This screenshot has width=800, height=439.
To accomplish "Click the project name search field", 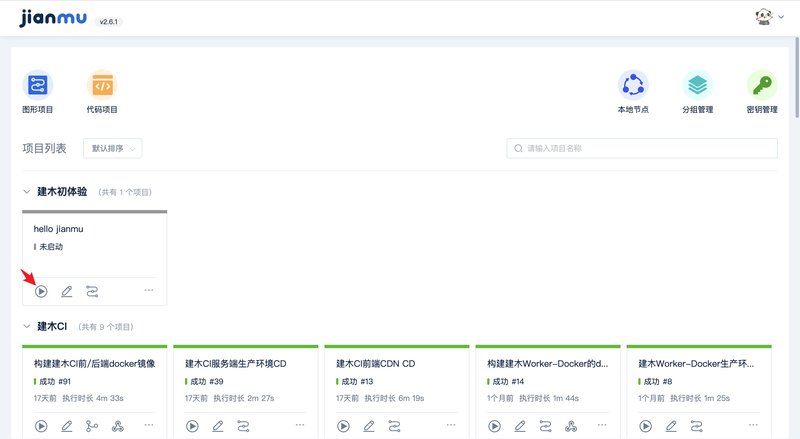I will tap(642, 149).
